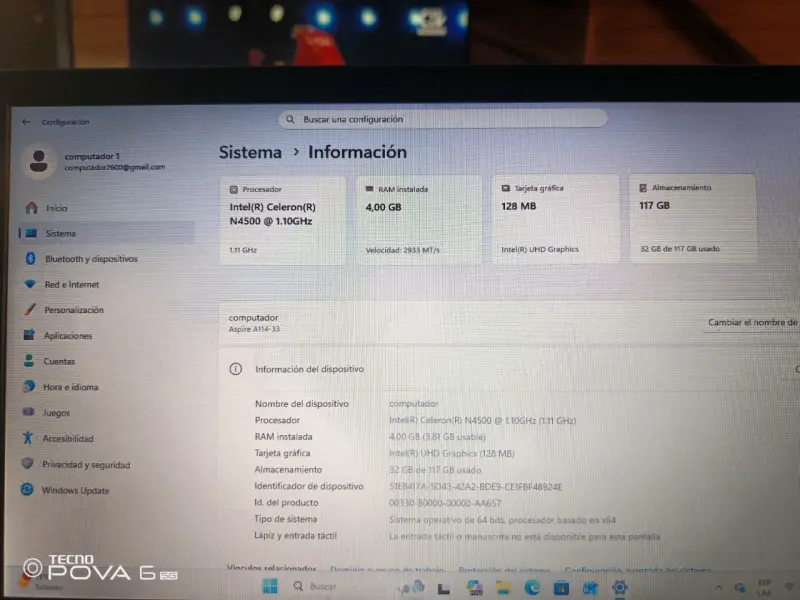Click the Aplicaciones grid icon
800x600 pixels.
[29, 335]
